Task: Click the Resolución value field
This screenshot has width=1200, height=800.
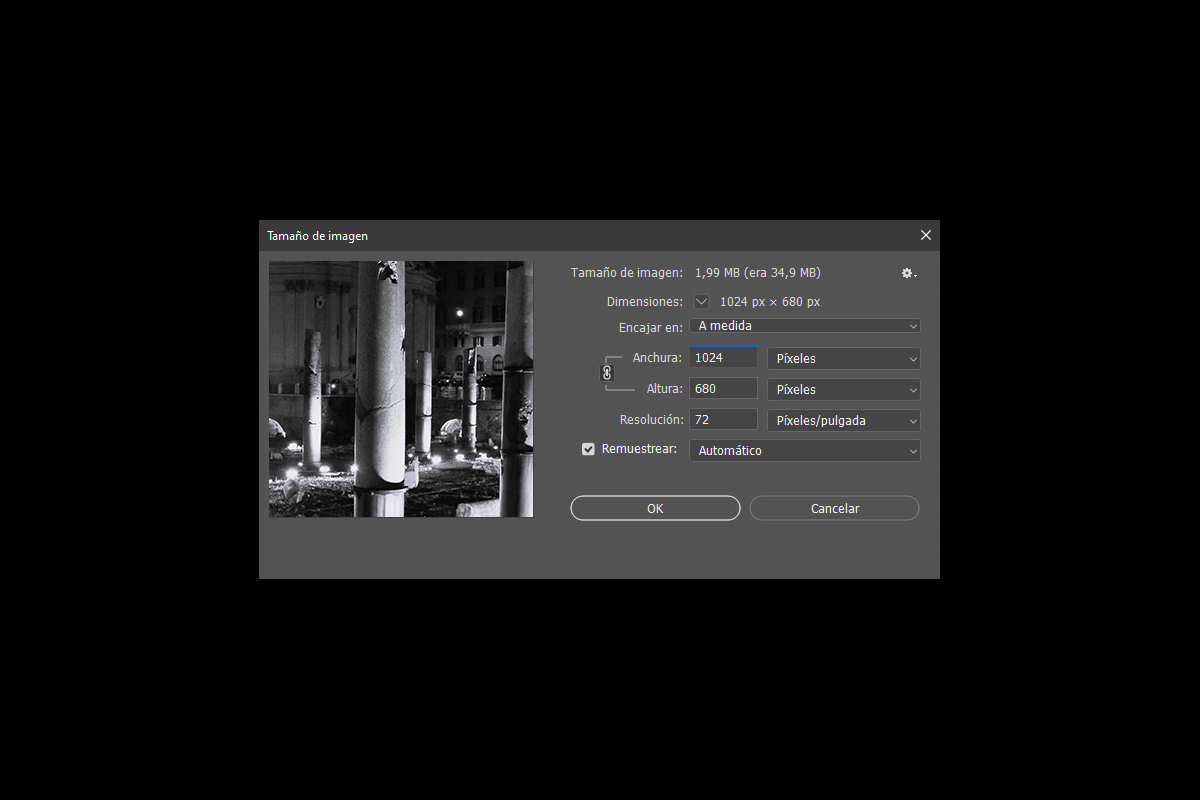Action: (x=723, y=420)
